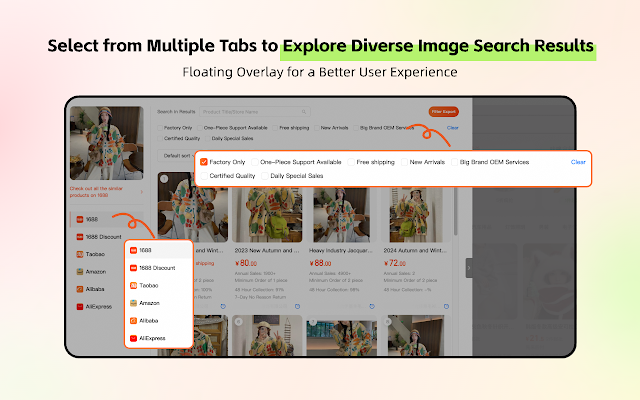Click the 1688 Discount icon in the dimmed sidebar
This screenshot has width=640, height=400.
click(x=80, y=237)
